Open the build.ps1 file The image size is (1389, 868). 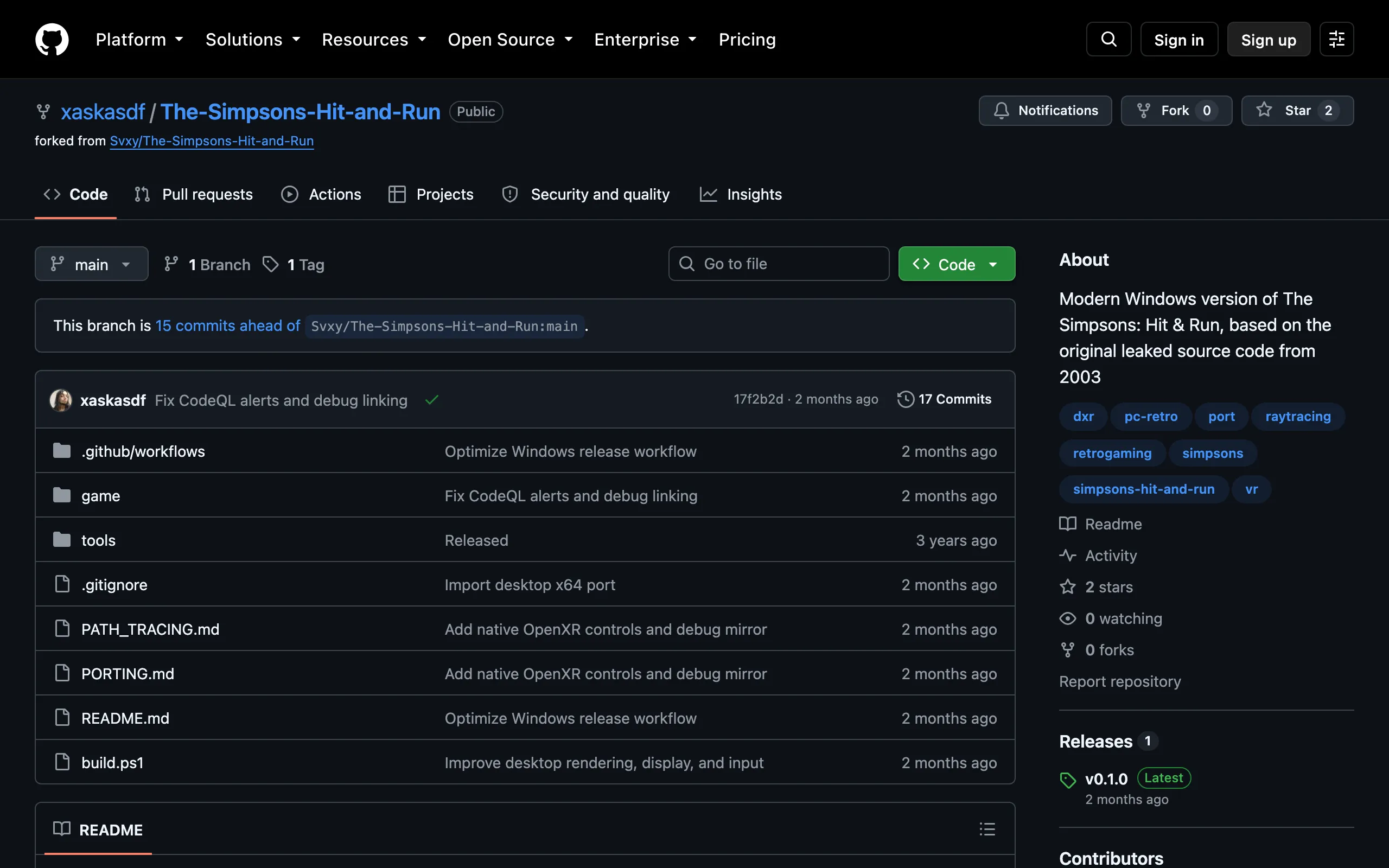(112, 762)
